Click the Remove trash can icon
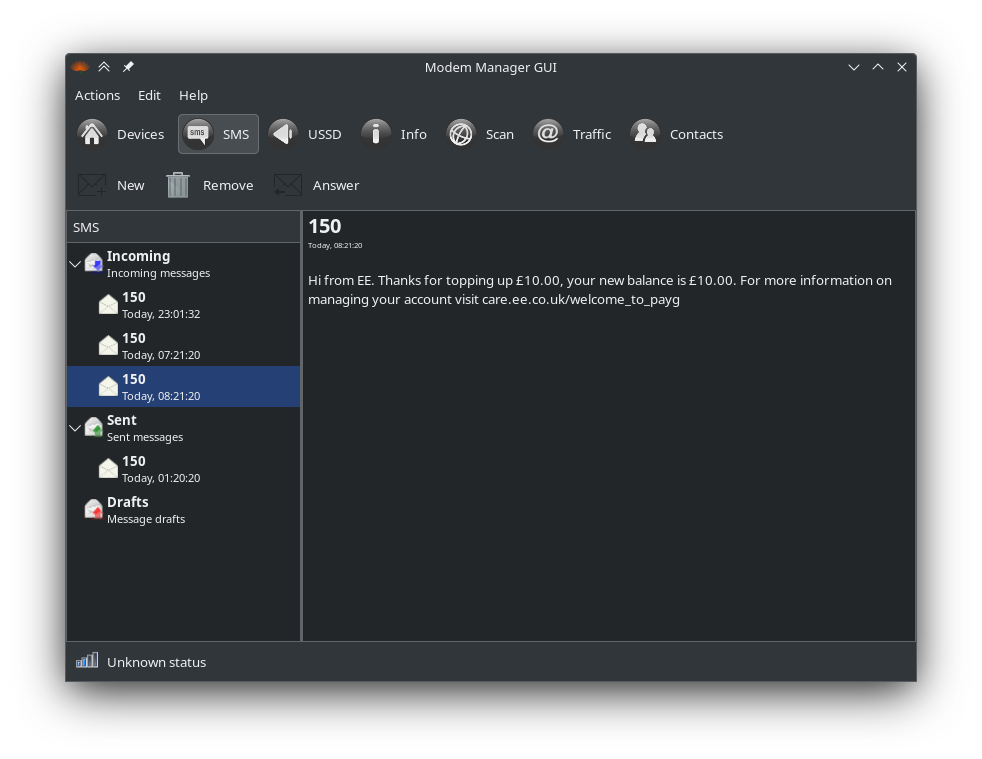 pos(178,185)
